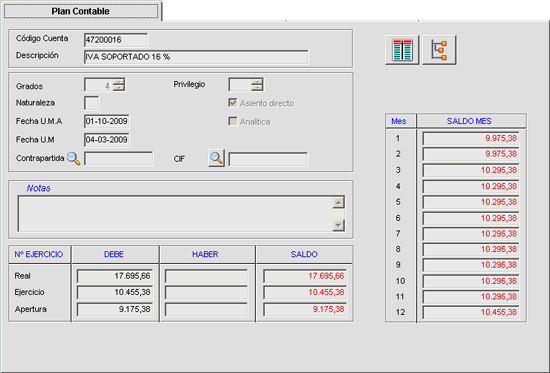The image size is (550, 373).
Task: Decrease the Privilegio spinner value
Action: [x=257, y=88]
